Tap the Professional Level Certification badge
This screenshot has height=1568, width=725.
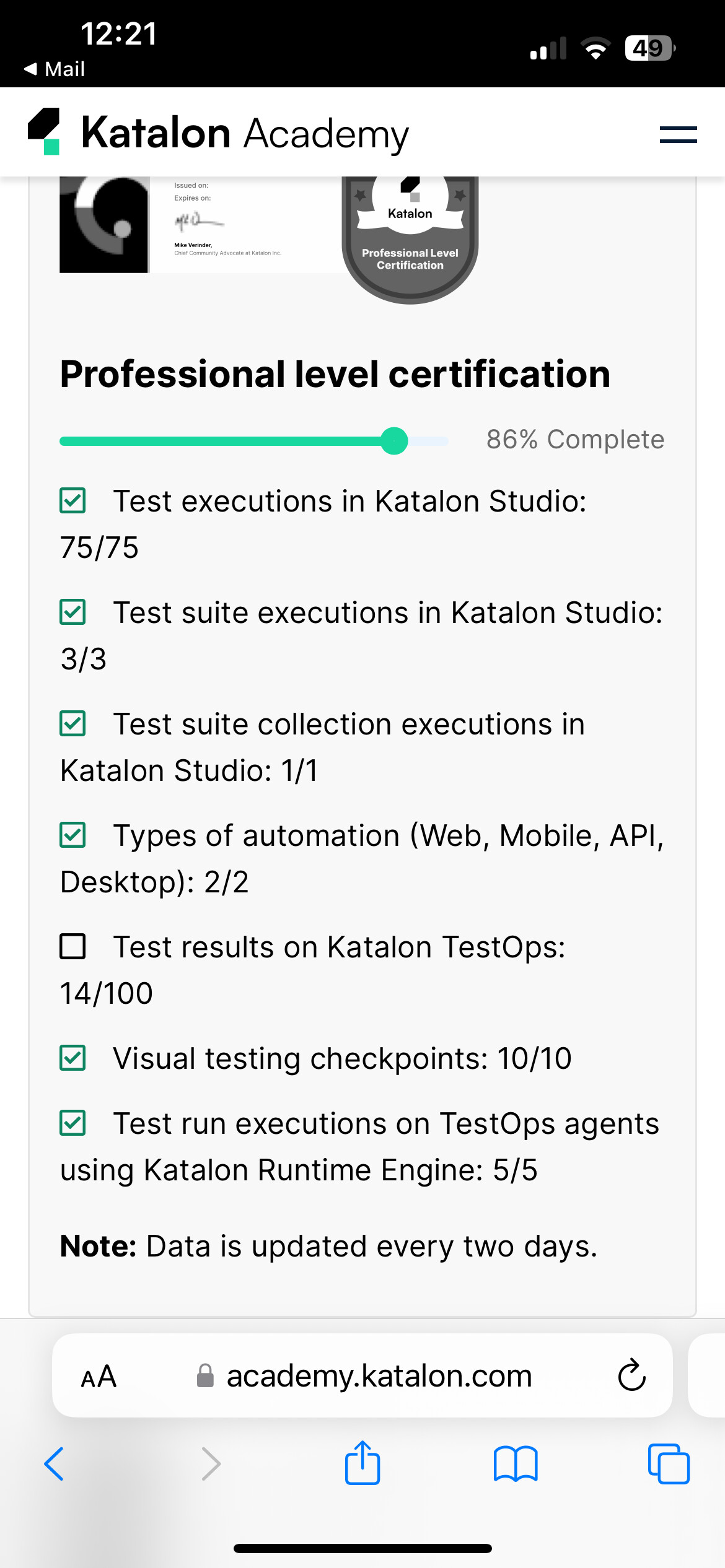tap(410, 242)
